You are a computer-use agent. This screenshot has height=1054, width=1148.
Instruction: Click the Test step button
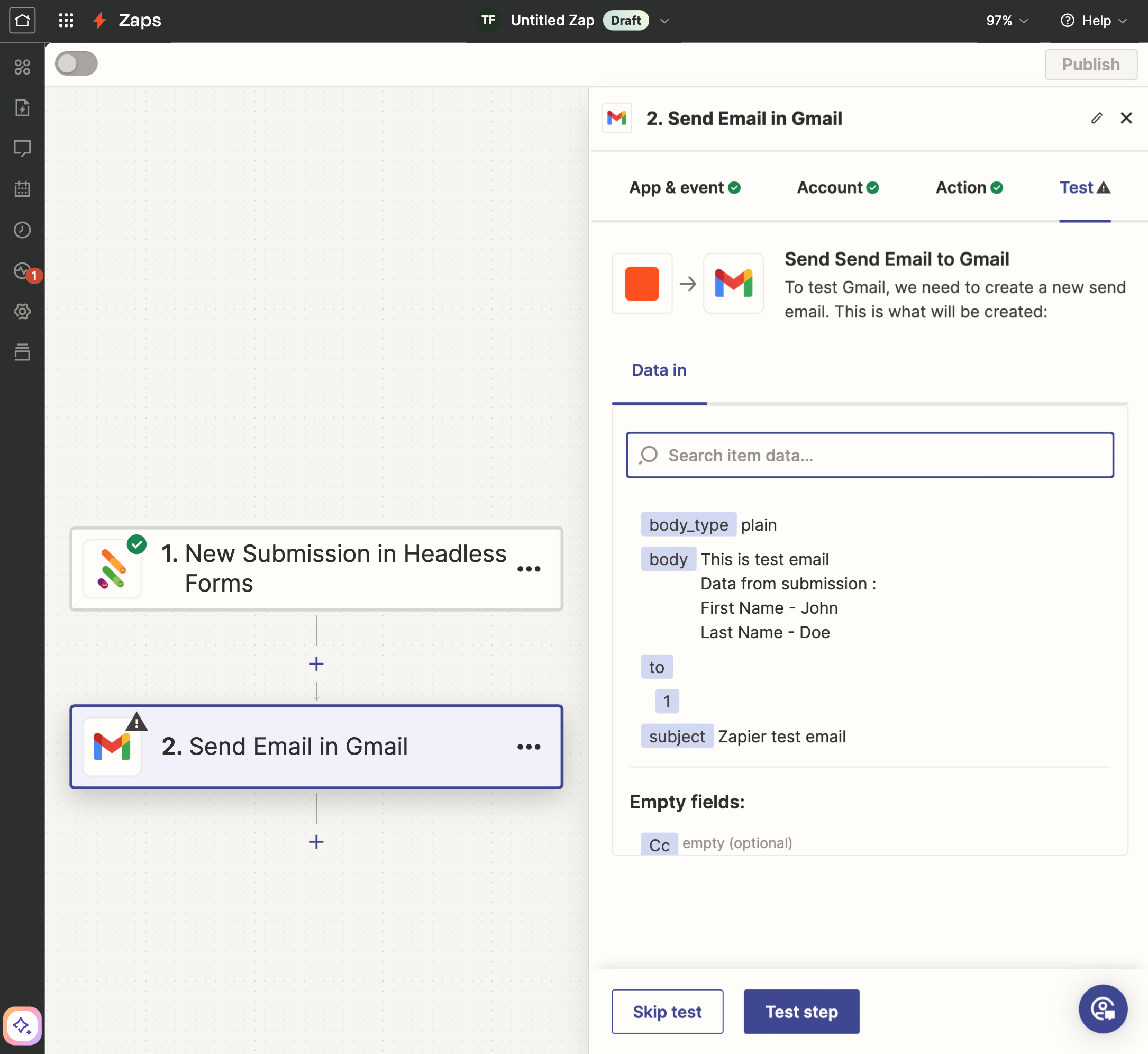coord(802,1012)
